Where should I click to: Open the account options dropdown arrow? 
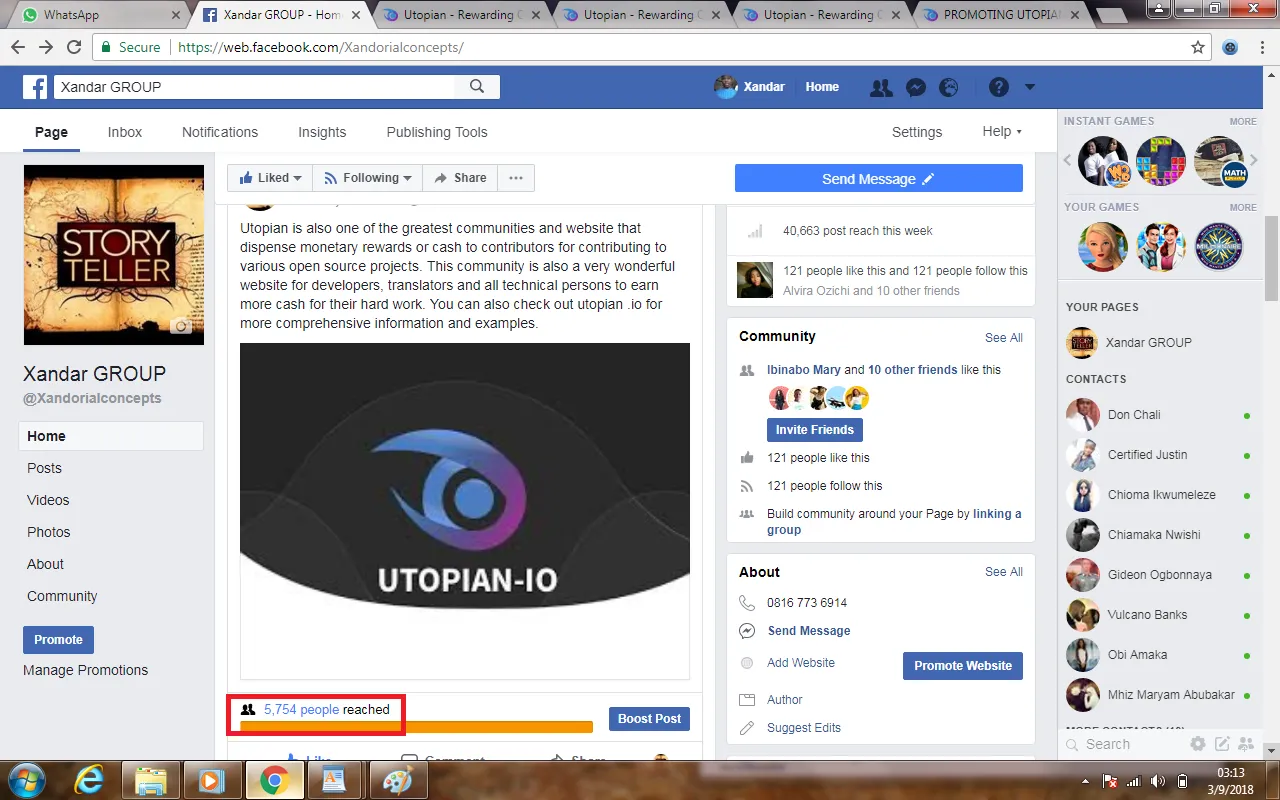(1030, 87)
